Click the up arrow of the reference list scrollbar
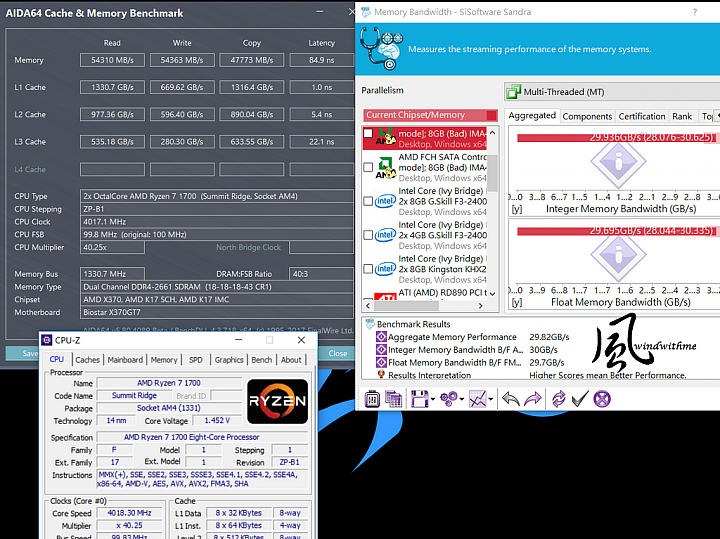The width and height of the screenshot is (720, 539). (492, 133)
